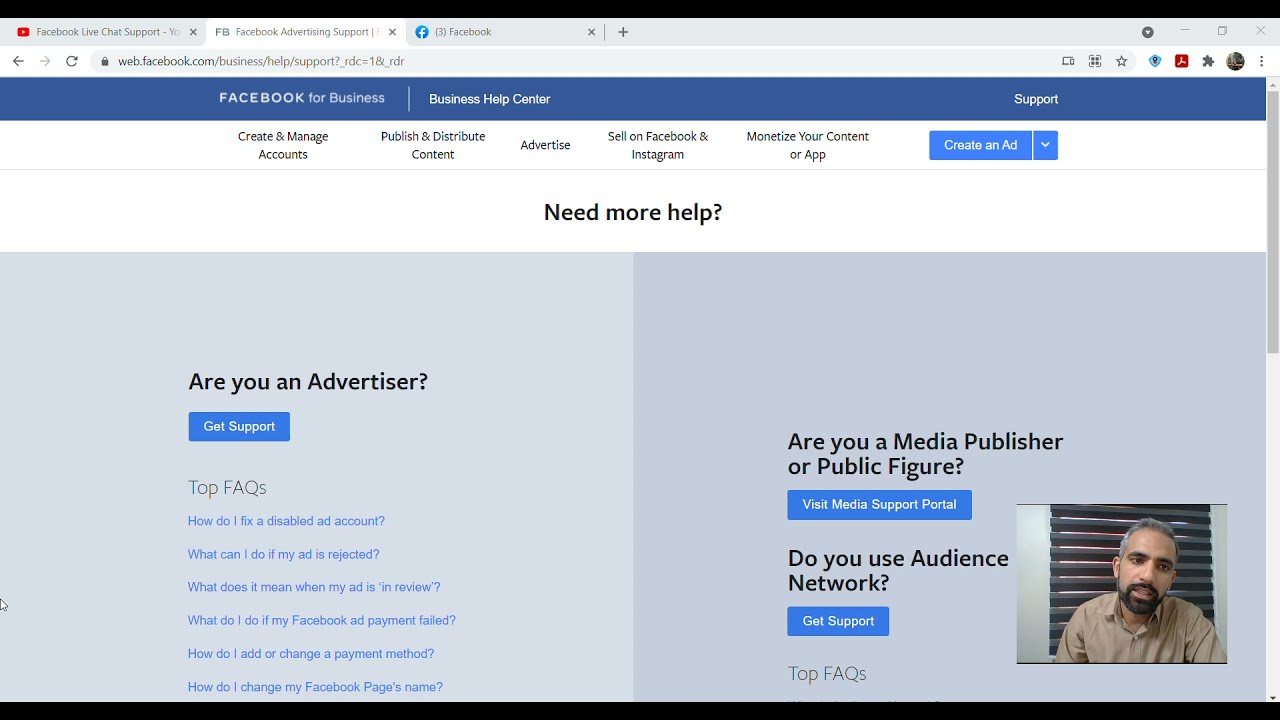Go back with the browser back arrow
Image resolution: width=1280 pixels, height=720 pixels.
point(18,61)
